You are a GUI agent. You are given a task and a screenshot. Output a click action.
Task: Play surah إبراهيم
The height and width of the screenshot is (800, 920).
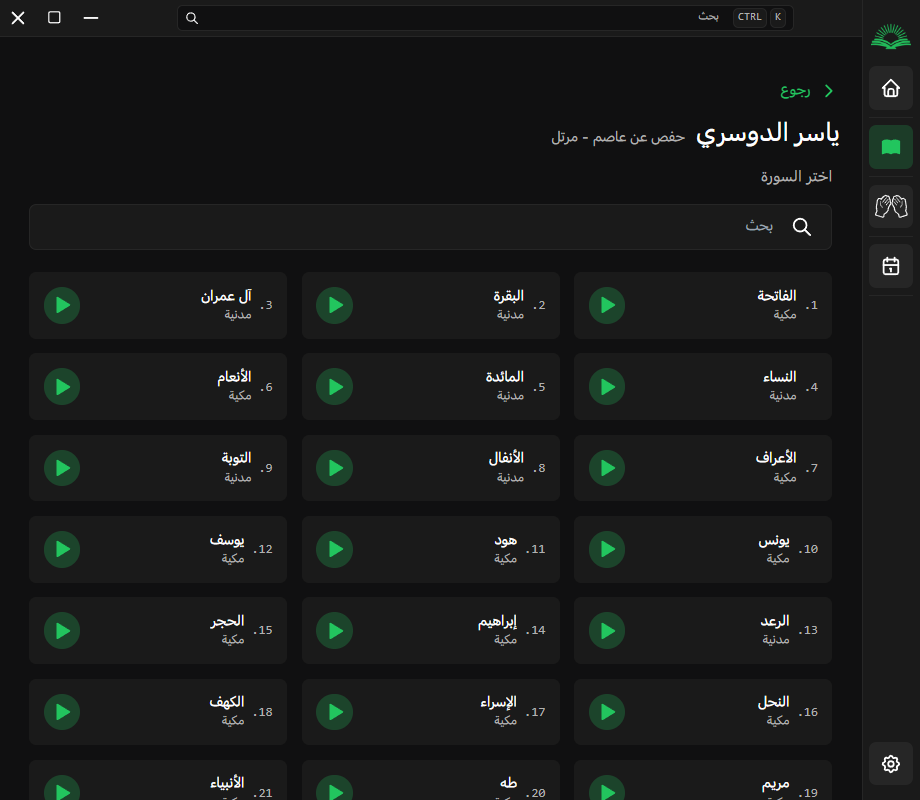[x=334, y=630]
